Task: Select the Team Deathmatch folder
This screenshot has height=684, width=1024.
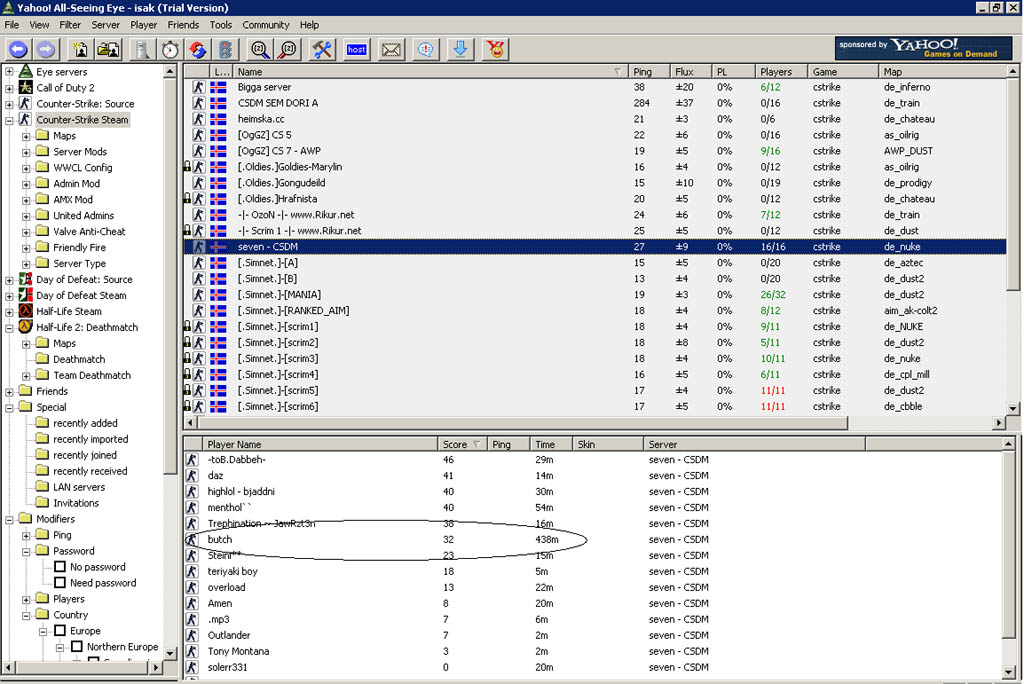Action: 84,375
